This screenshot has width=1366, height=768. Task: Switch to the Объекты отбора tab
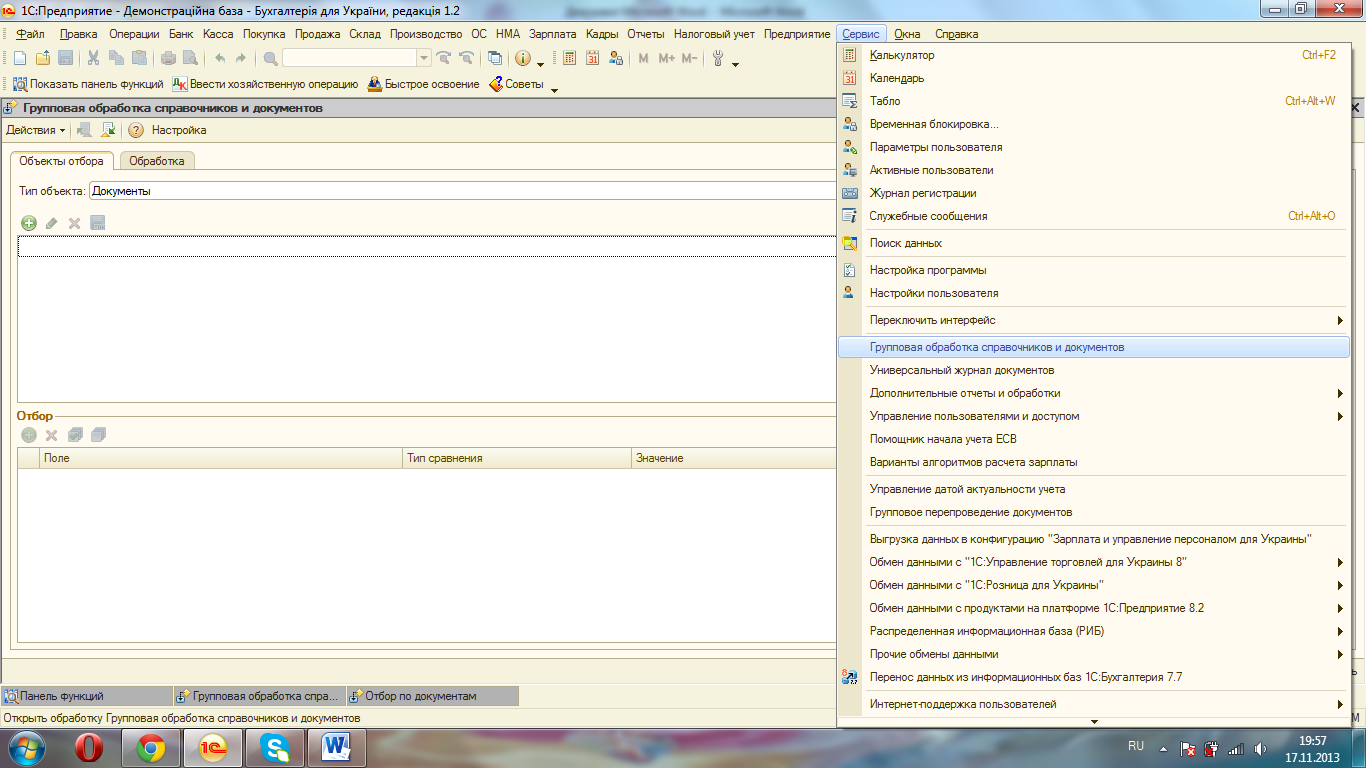coord(61,161)
